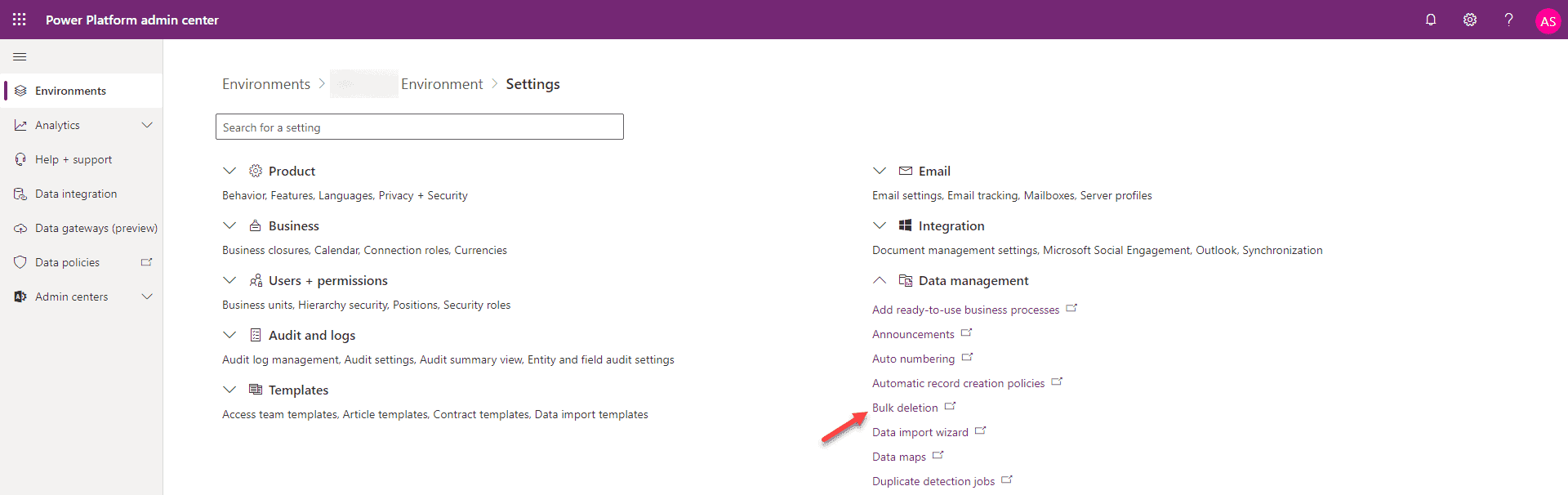Click the Product section heading
This screenshot has height=495, width=1568.
coord(292,171)
